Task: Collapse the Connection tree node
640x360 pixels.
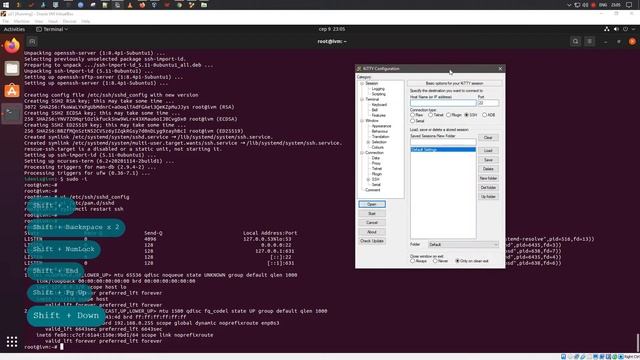Action: (362, 153)
